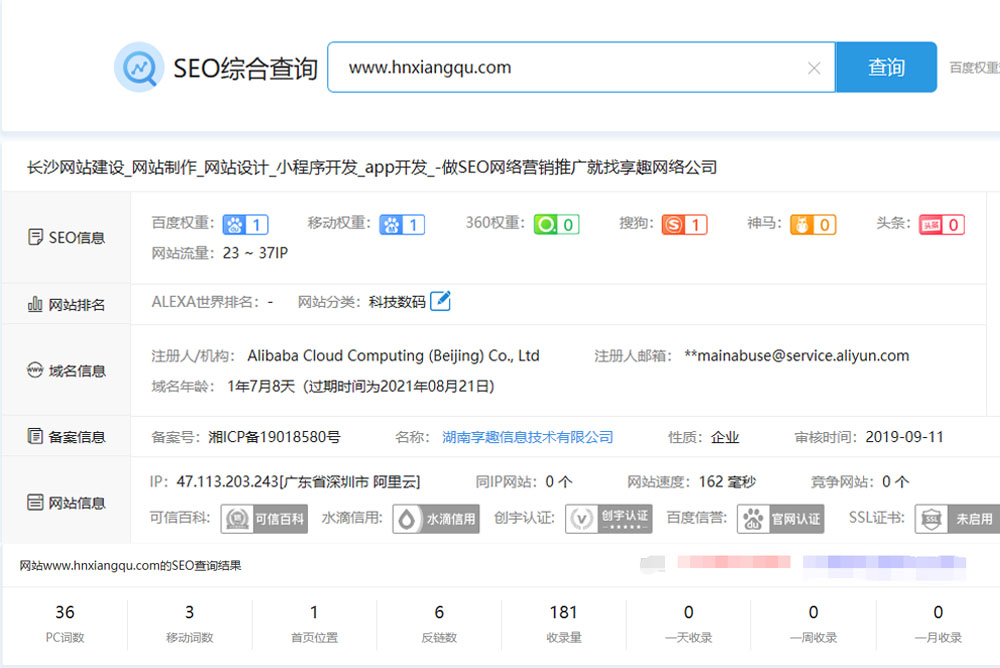Click the 网站速度 162 毫秒 value
This screenshot has height=668, width=1000.
click(x=727, y=482)
